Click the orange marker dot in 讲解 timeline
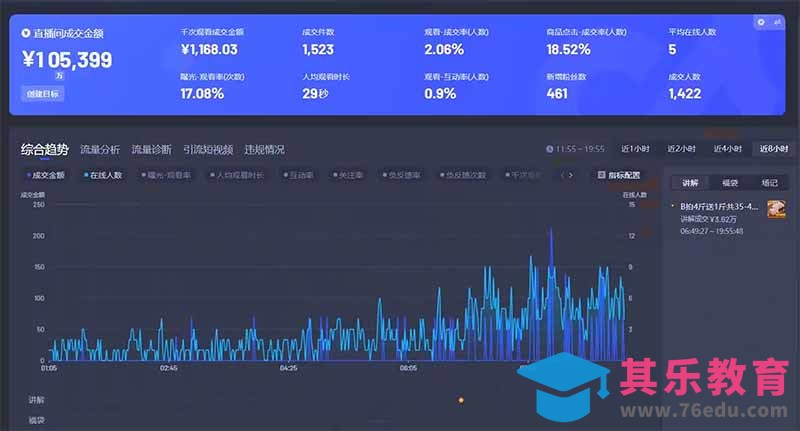The height and width of the screenshot is (431, 800). tap(461, 400)
